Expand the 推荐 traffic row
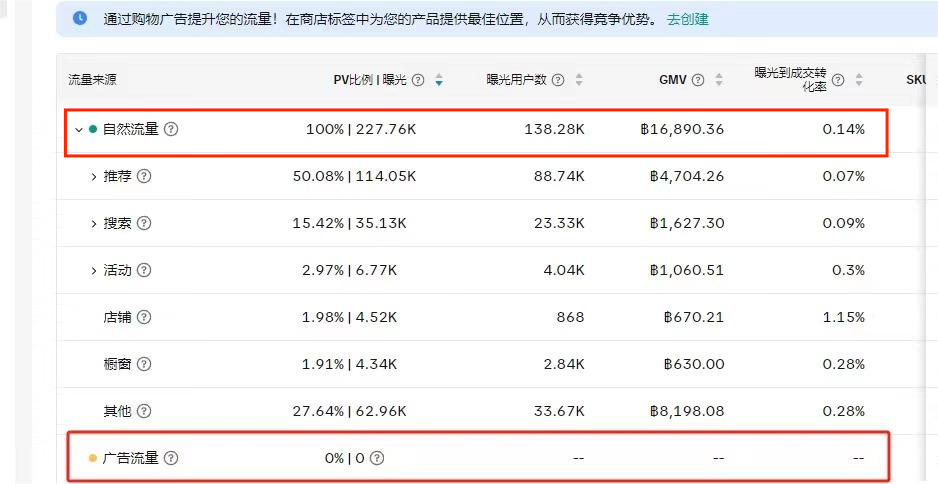Image resolution: width=938 pixels, height=484 pixels. click(x=94, y=176)
